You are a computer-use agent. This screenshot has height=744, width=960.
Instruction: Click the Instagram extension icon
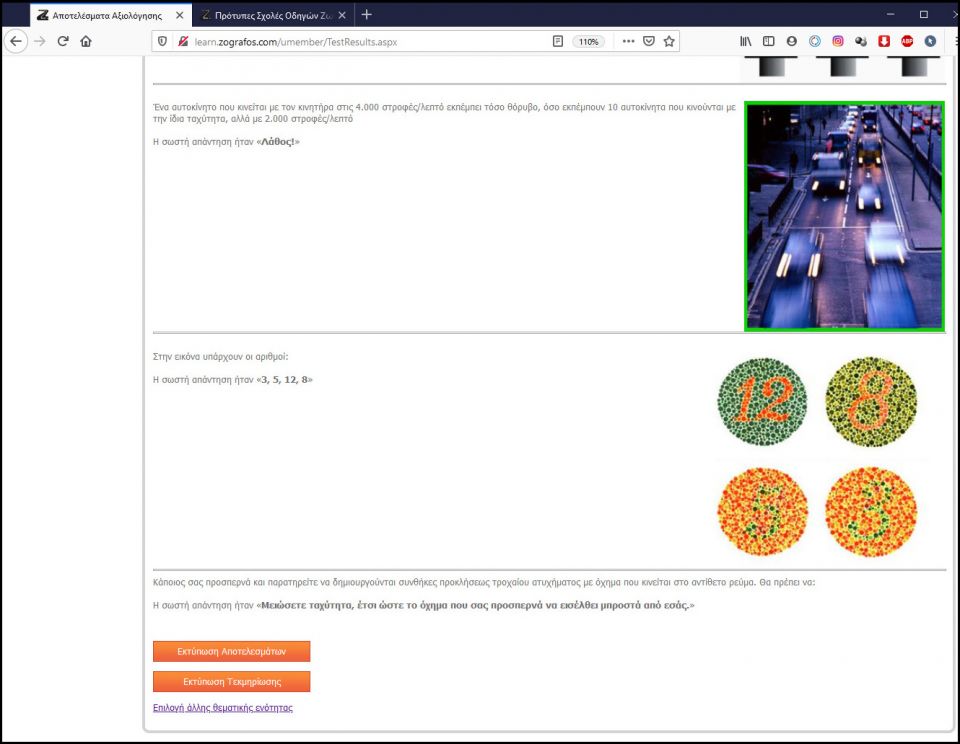click(x=838, y=41)
